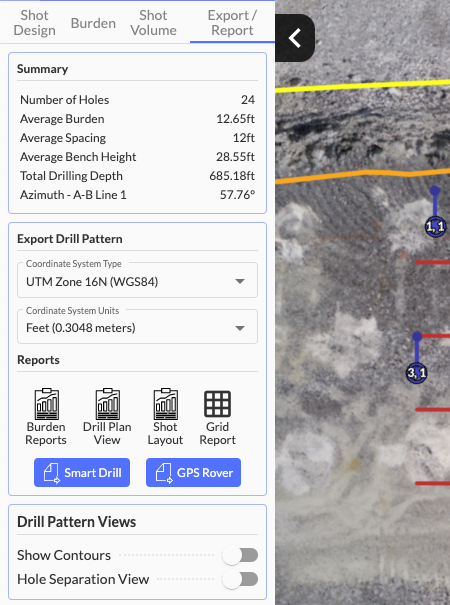The image size is (450, 605).
Task: Open the Burden Reports icon
Action: [x=46, y=404]
